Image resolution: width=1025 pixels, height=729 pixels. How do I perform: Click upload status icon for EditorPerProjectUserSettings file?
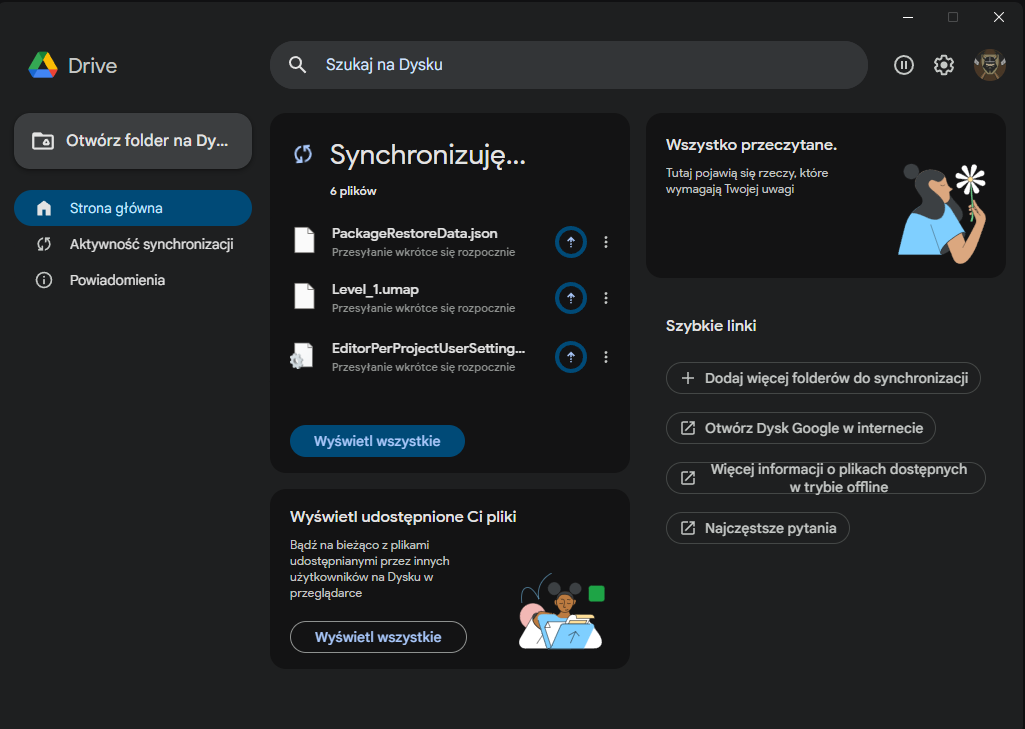[x=571, y=356]
